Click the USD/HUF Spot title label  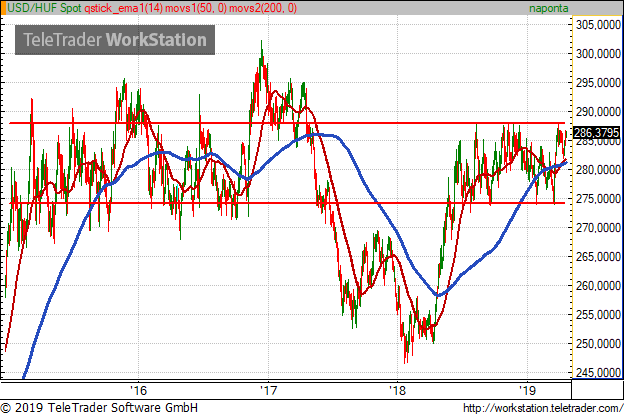(44, 8)
